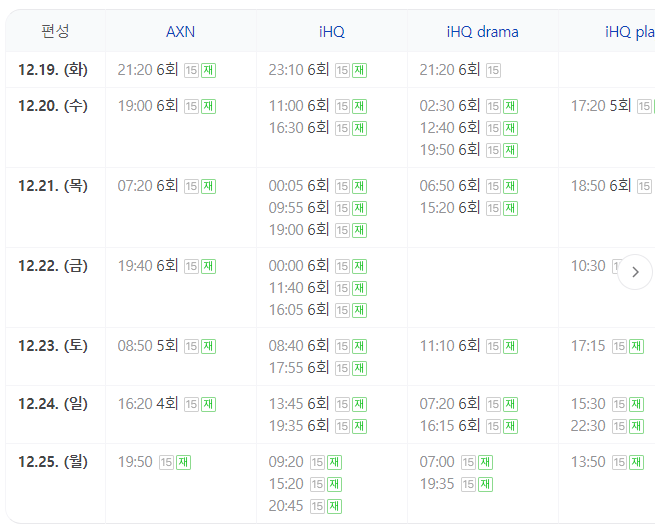Click iHQ 11:40 6회 entry
This screenshot has height=532, width=655.
(x=318, y=288)
